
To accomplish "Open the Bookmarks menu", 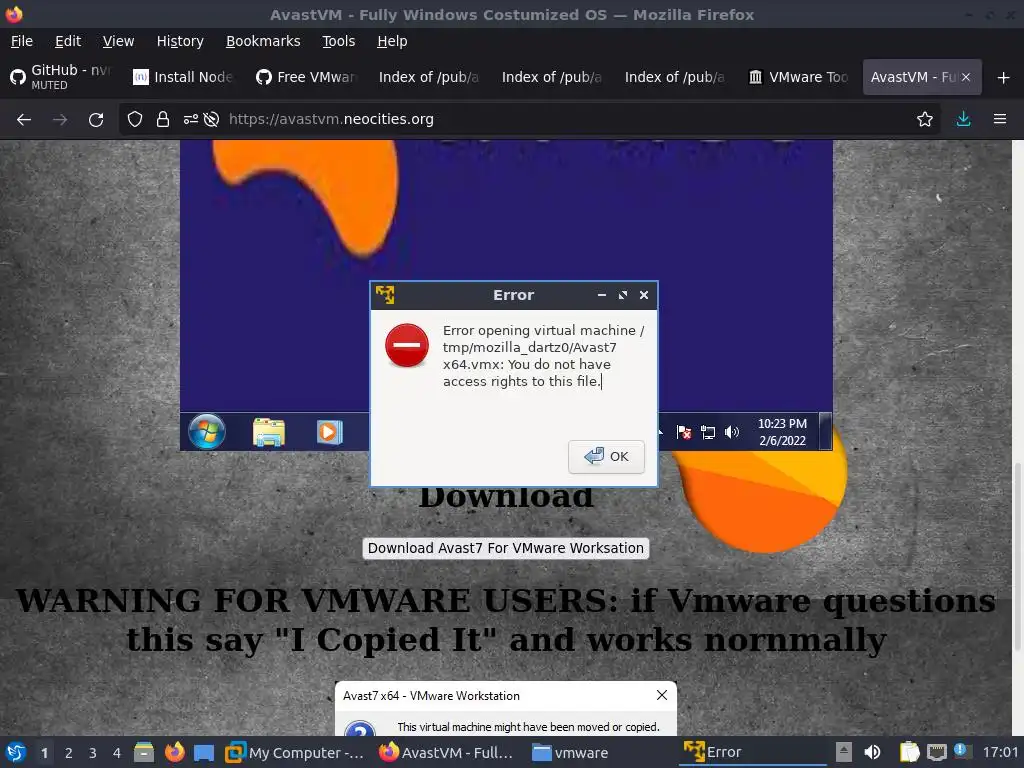I will (263, 41).
